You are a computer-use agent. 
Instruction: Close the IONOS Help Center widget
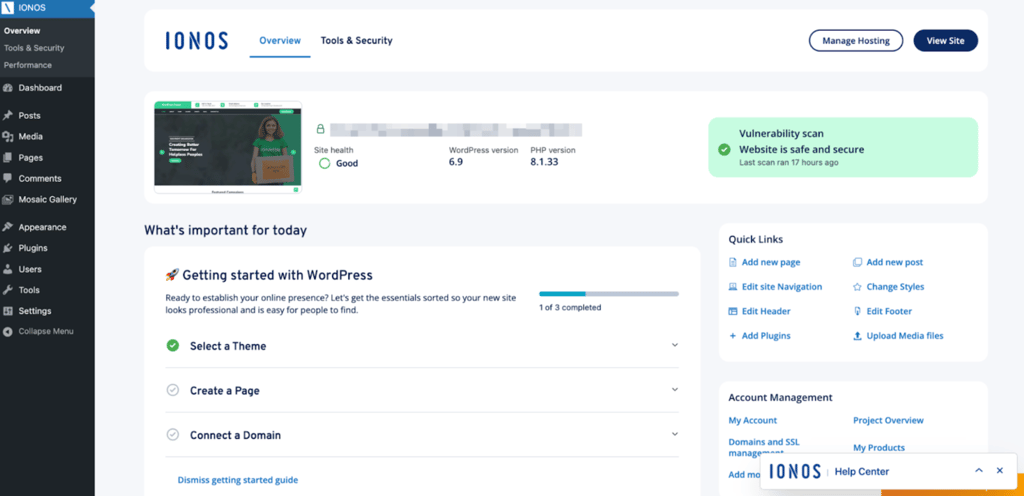point(1000,471)
